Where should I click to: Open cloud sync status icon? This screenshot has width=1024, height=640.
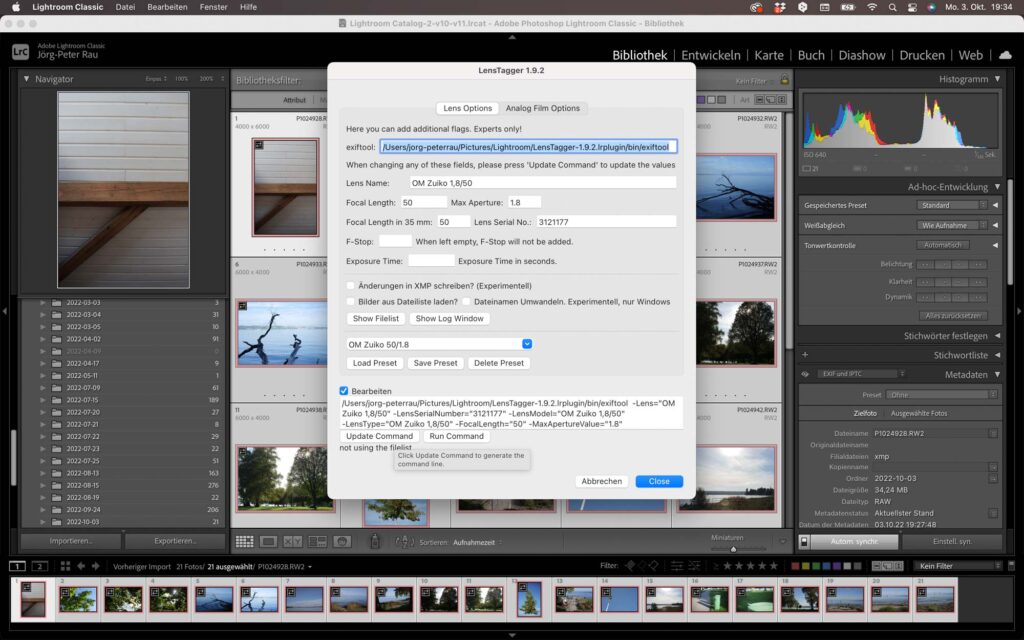coord(1005,55)
